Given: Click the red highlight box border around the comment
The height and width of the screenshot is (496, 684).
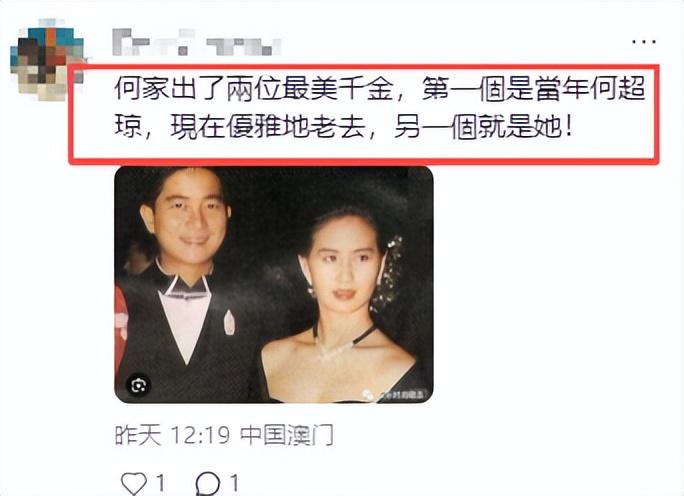Looking at the screenshot, I should tap(364, 67).
